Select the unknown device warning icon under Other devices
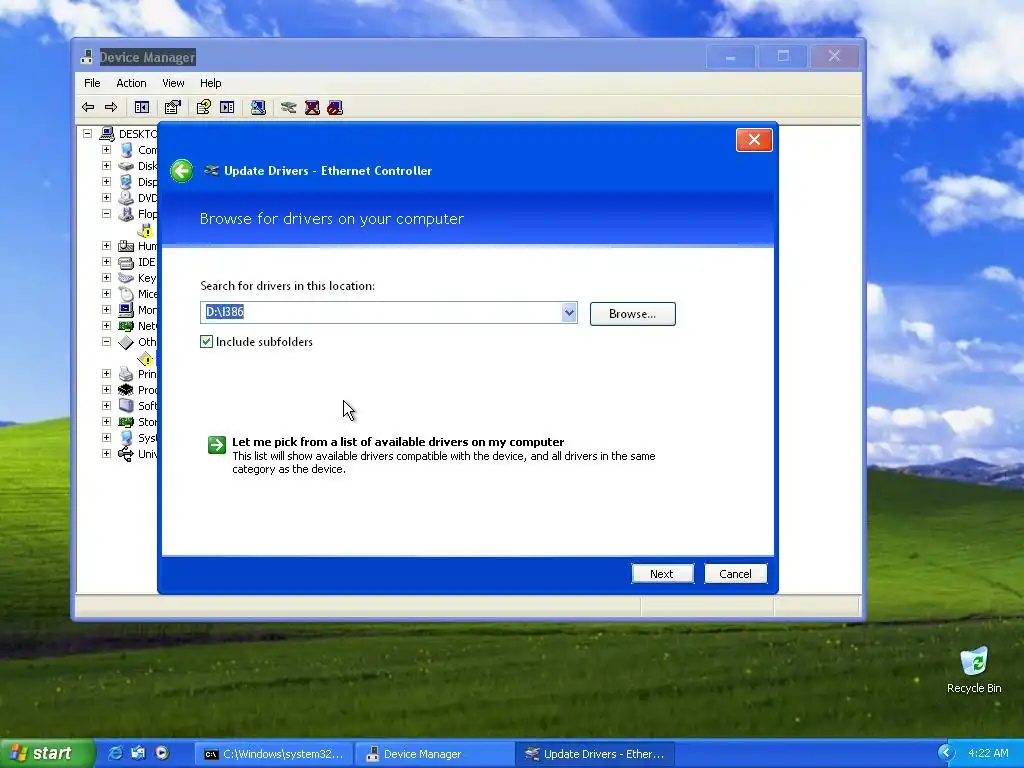Screen dimensions: 1024x768 tap(146, 358)
